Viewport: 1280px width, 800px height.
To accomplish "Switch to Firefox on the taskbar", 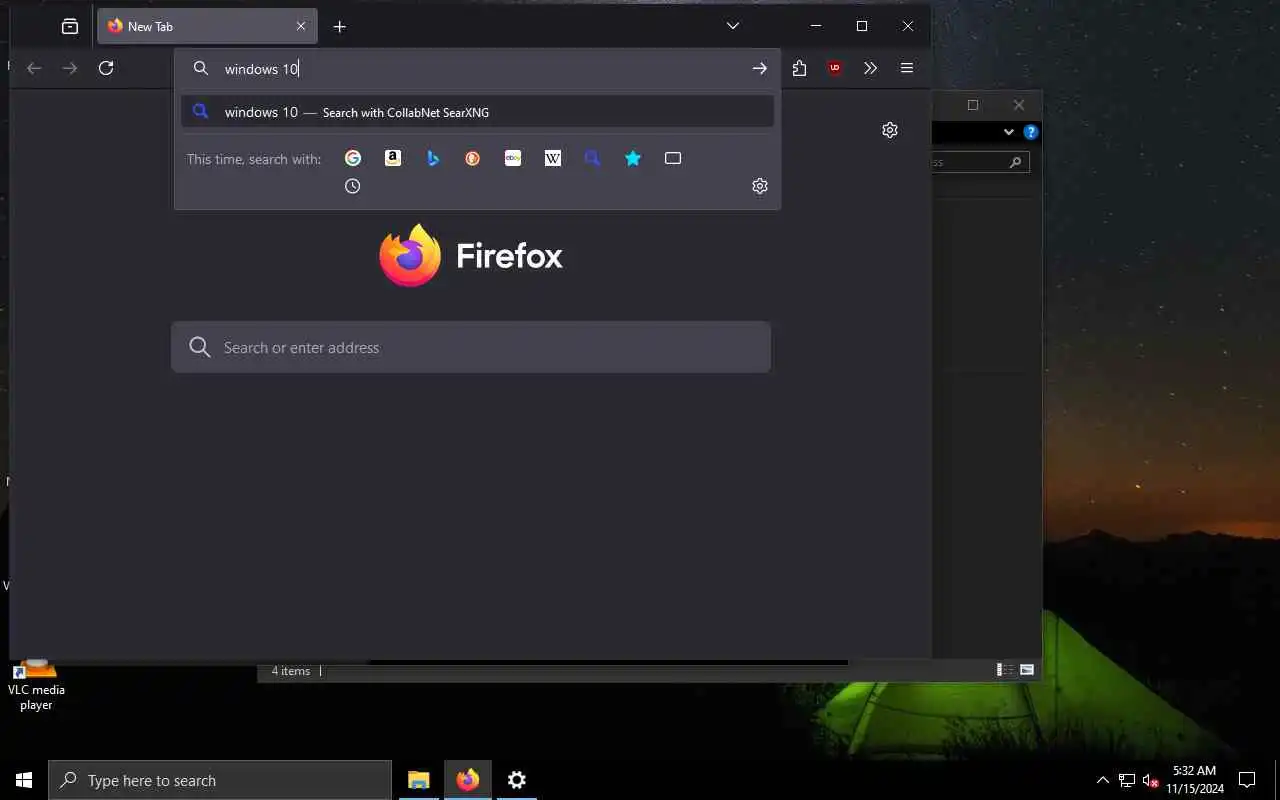I will (468, 780).
